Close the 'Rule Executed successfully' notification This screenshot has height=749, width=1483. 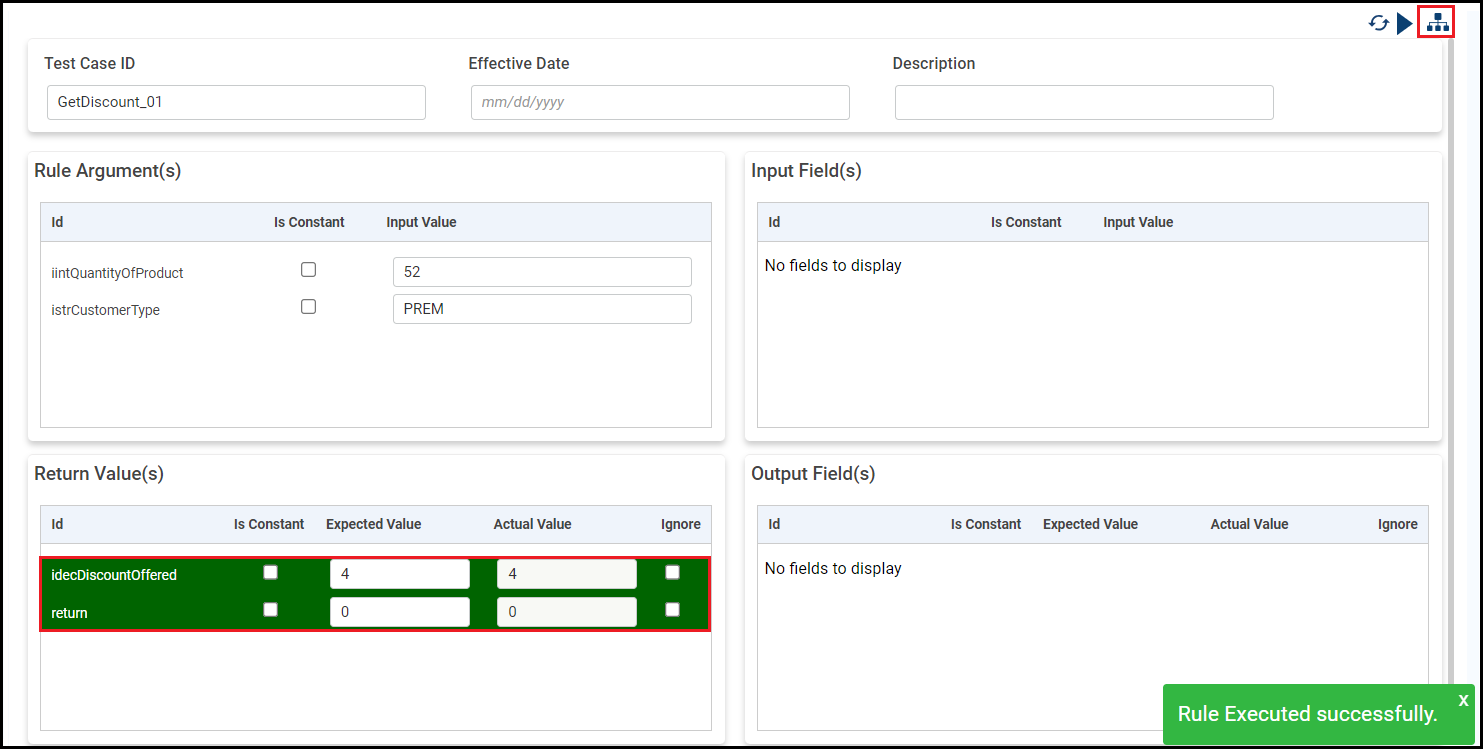pyautogui.click(x=1463, y=700)
